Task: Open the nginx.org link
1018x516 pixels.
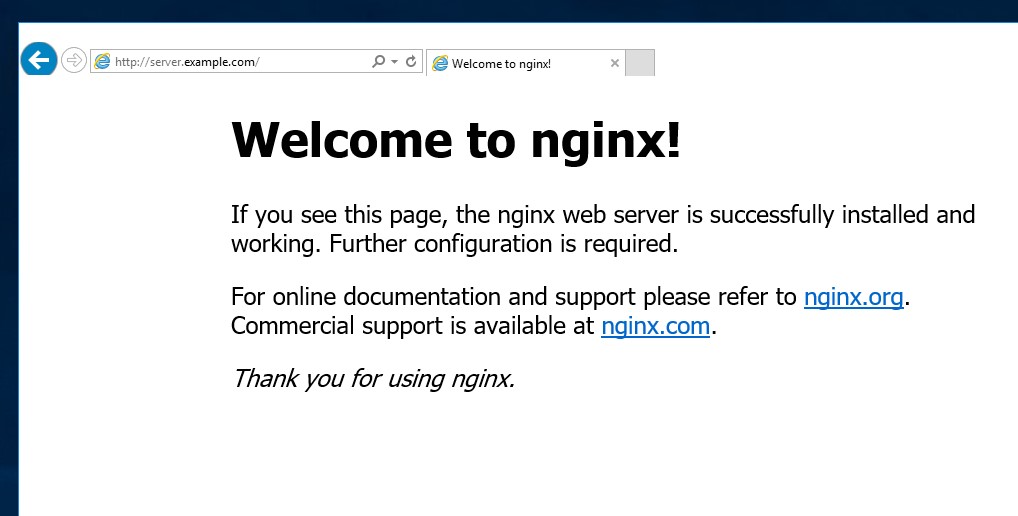Action: (853, 297)
